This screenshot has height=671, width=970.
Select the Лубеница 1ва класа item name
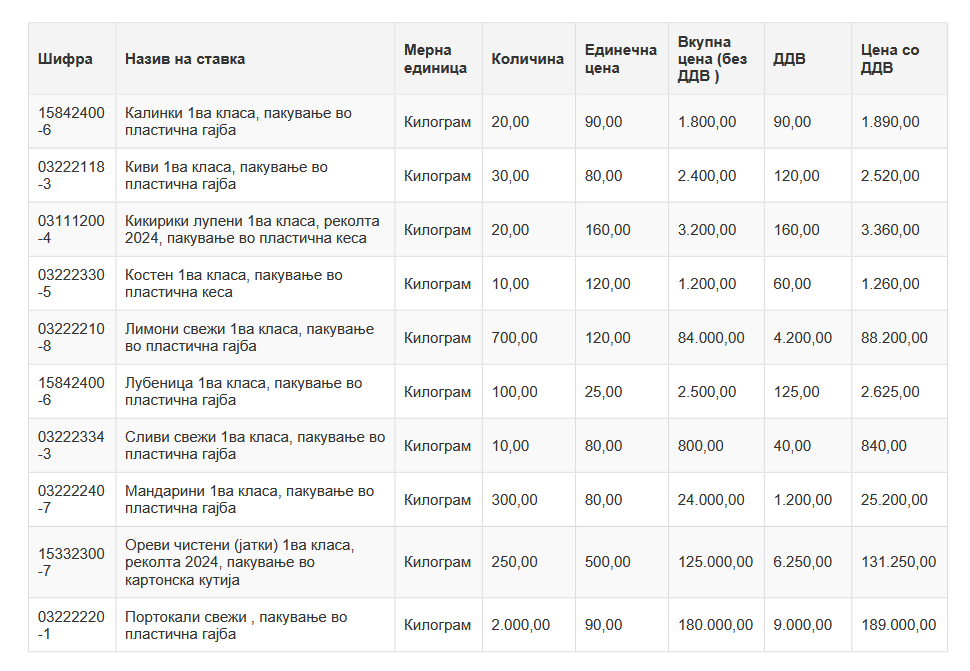(243, 392)
